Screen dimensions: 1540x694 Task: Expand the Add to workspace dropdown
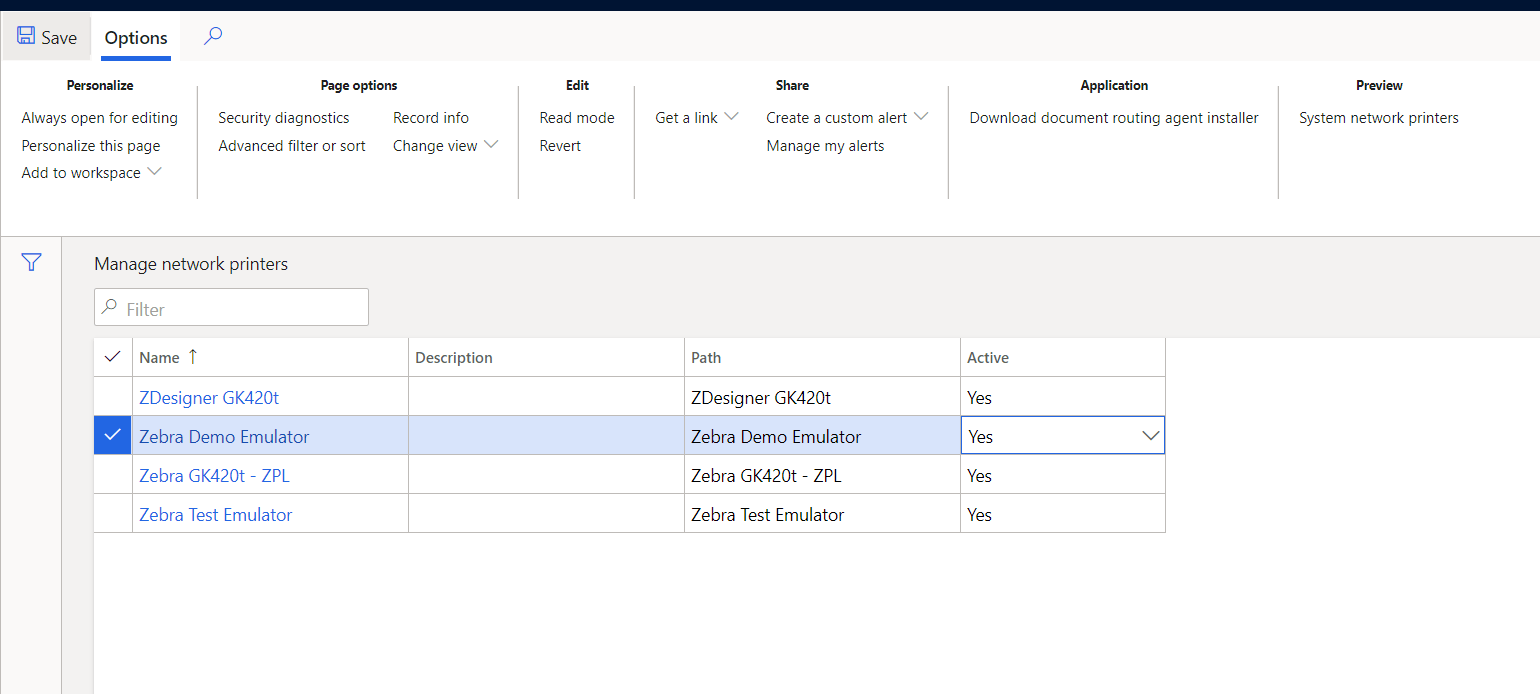click(x=154, y=171)
